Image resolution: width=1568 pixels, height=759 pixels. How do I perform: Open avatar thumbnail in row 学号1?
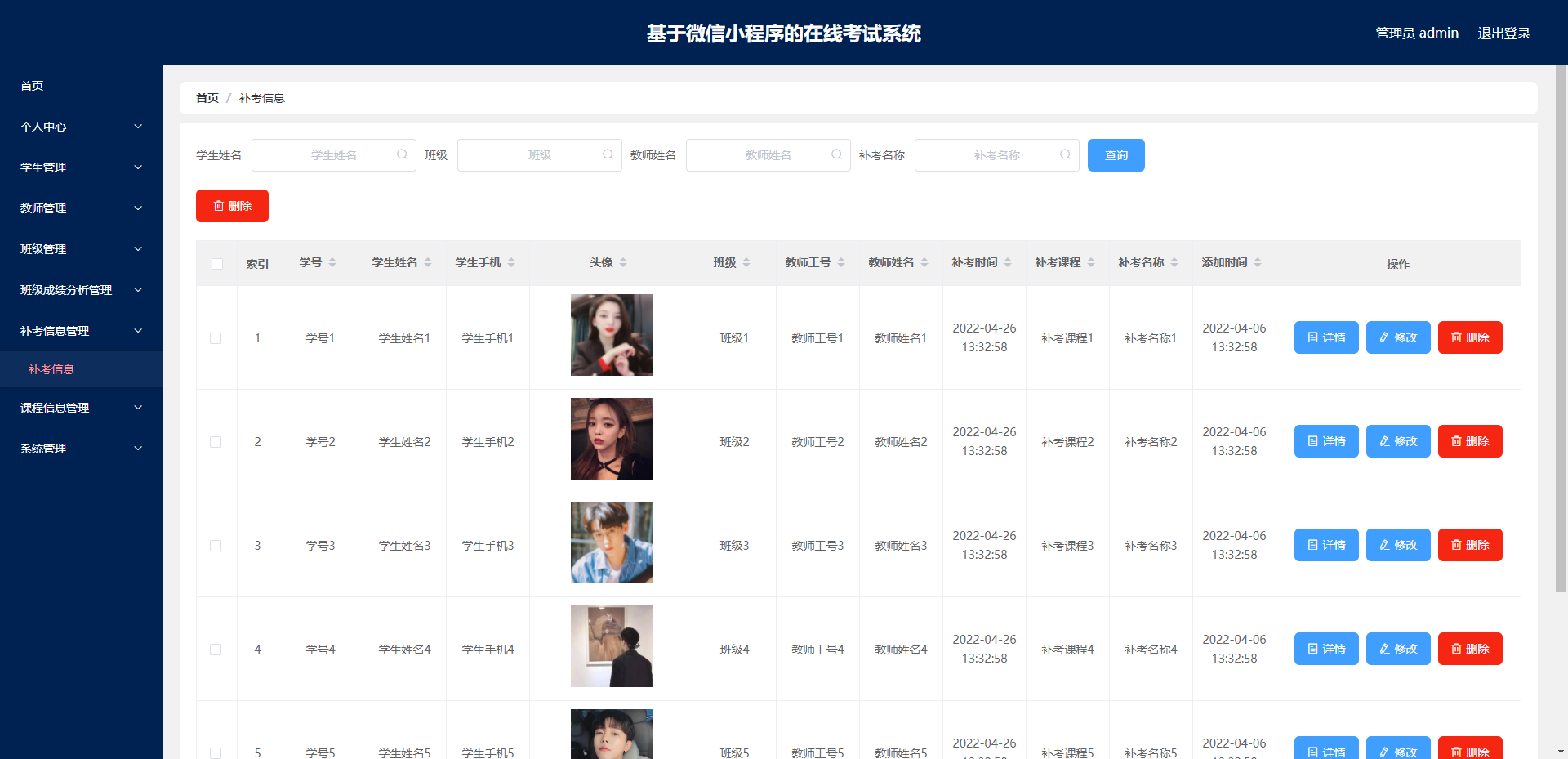[x=612, y=335]
